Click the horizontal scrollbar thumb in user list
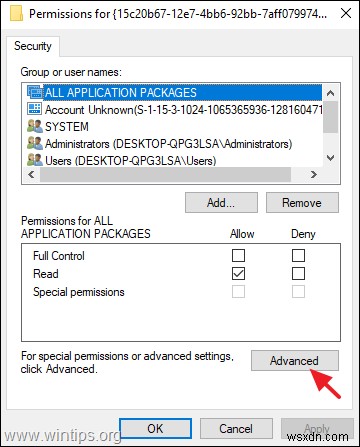360x447 pixels. (x=165, y=174)
